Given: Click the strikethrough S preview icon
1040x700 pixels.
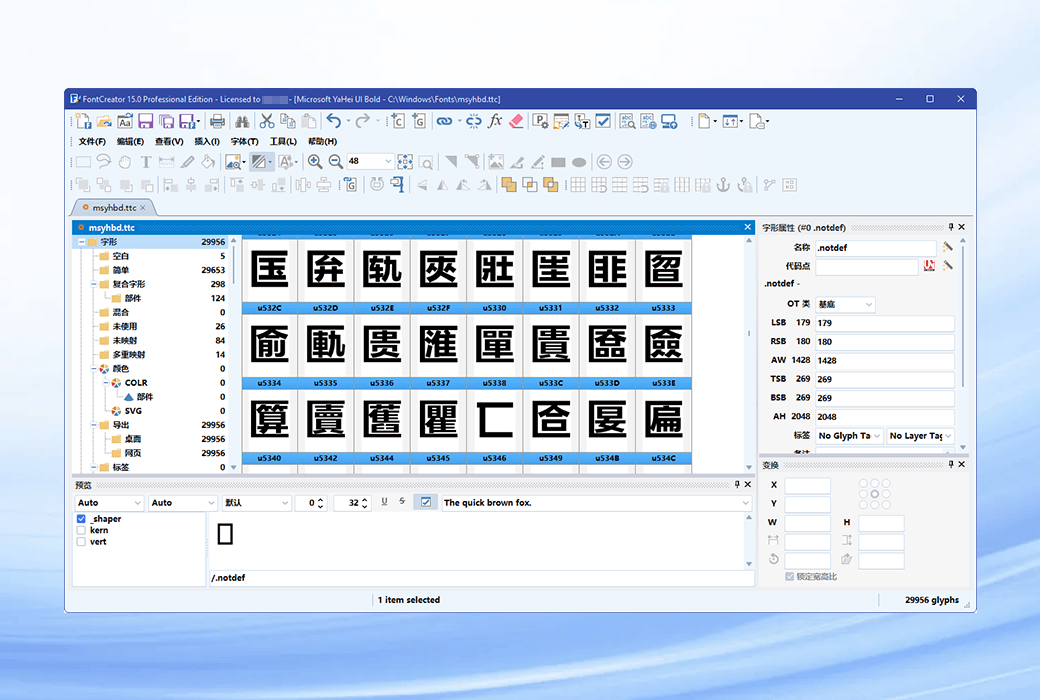Looking at the screenshot, I should [x=402, y=502].
